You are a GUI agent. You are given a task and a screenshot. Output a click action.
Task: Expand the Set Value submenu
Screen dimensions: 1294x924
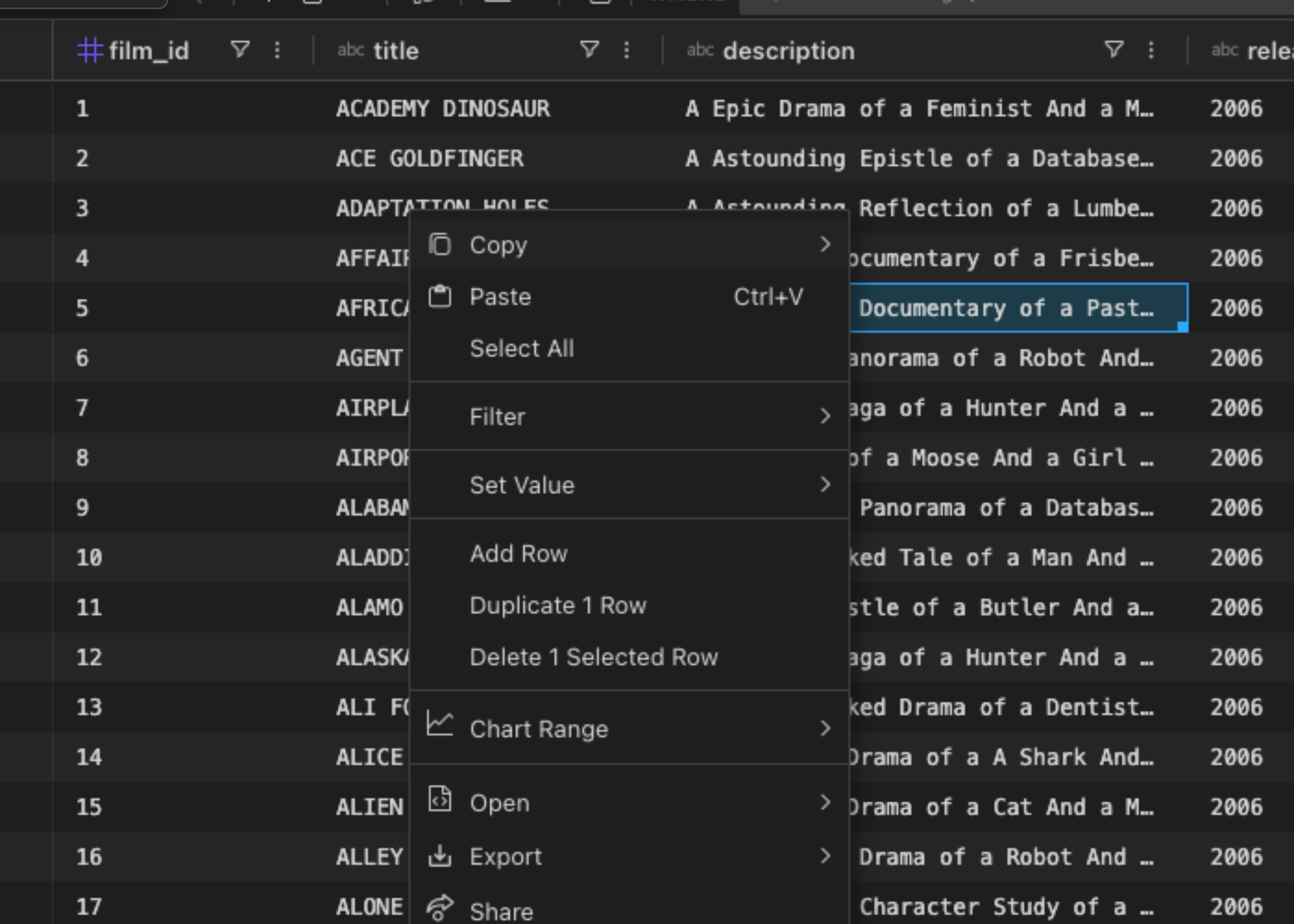[826, 484]
